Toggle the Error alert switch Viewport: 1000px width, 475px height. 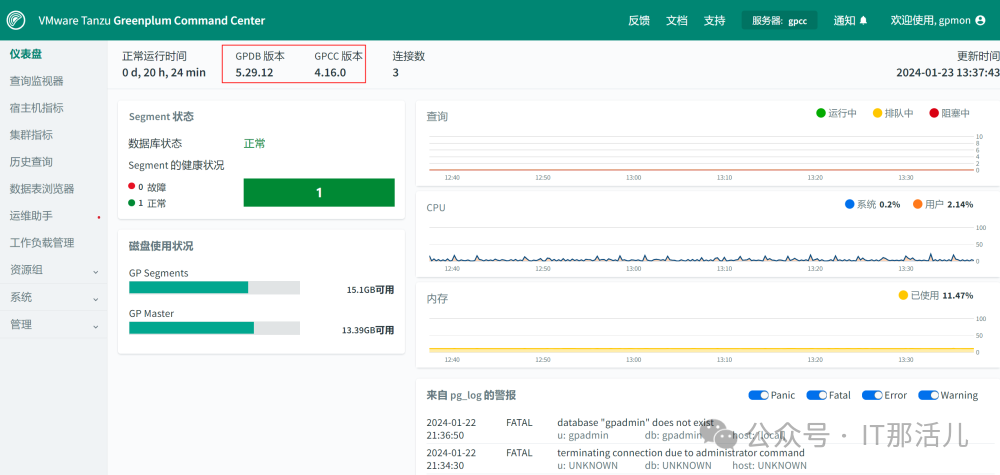[872, 395]
